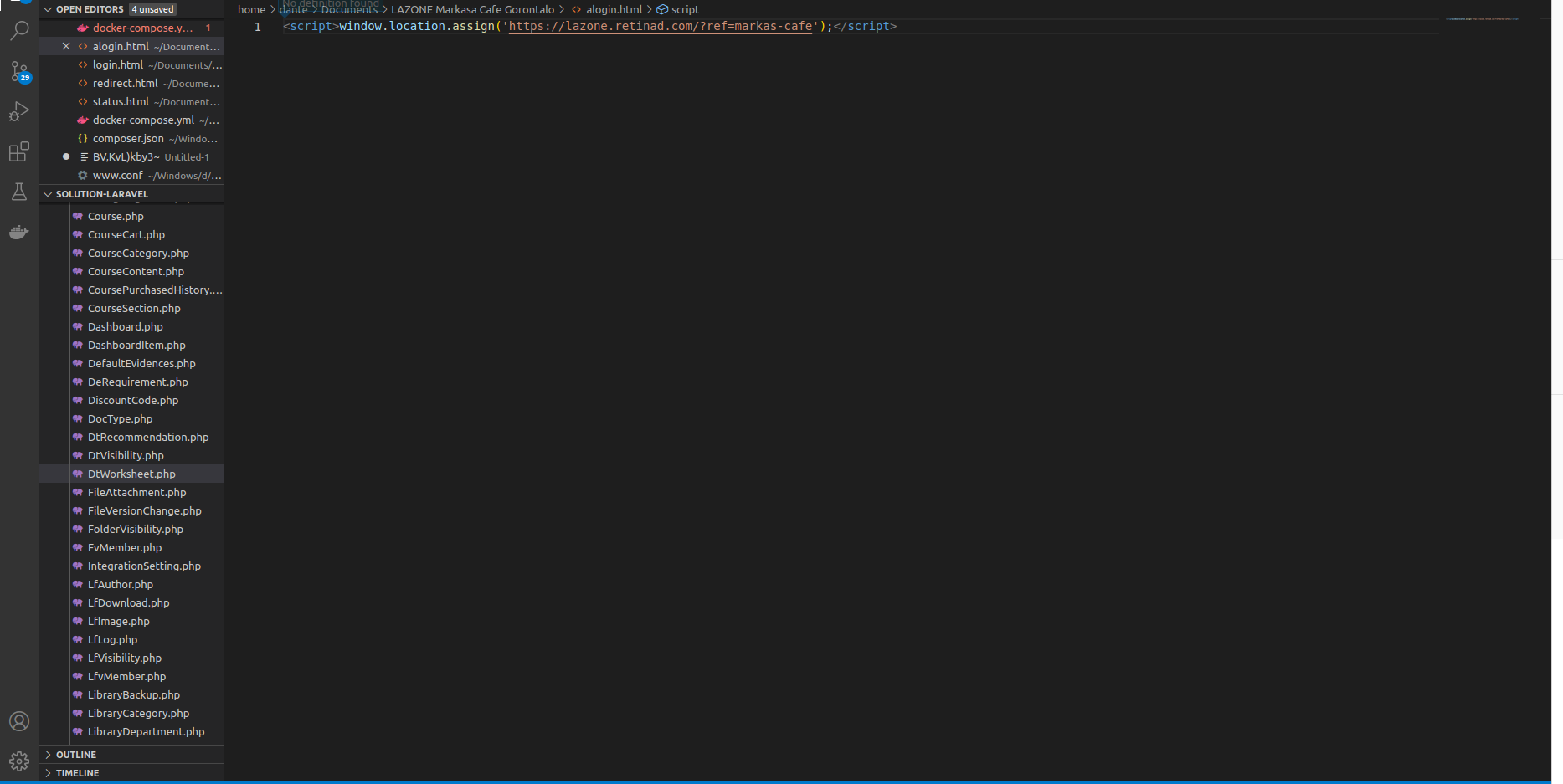
Task: Open Dashboard.php in file explorer
Action: point(126,326)
